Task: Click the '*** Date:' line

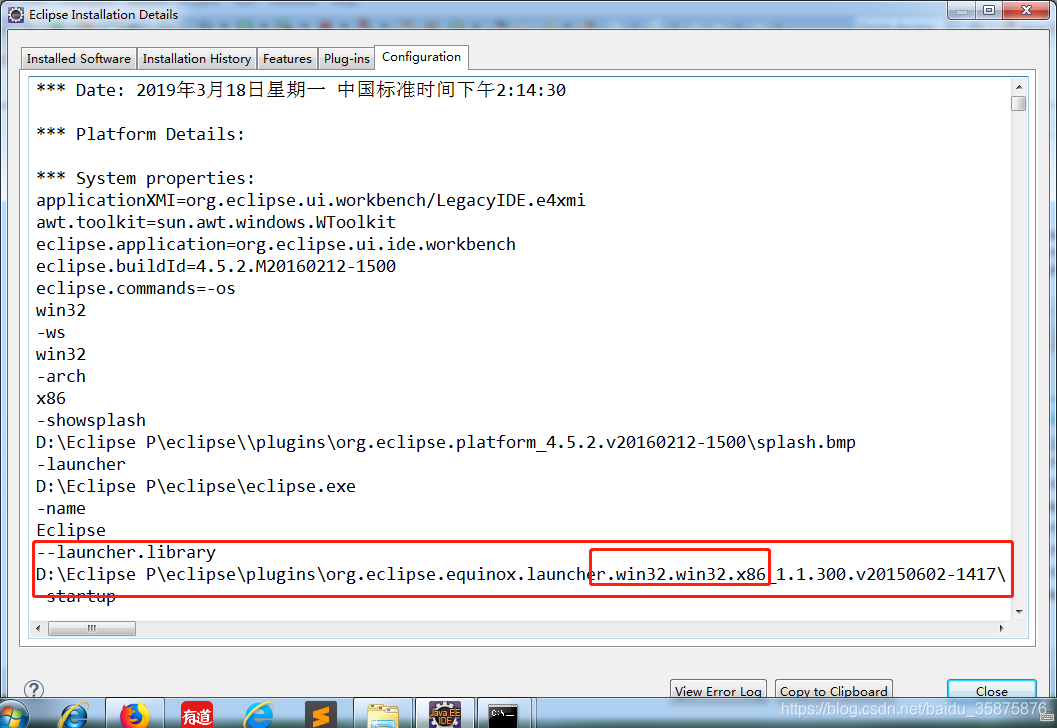Action: (x=301, y=90)
